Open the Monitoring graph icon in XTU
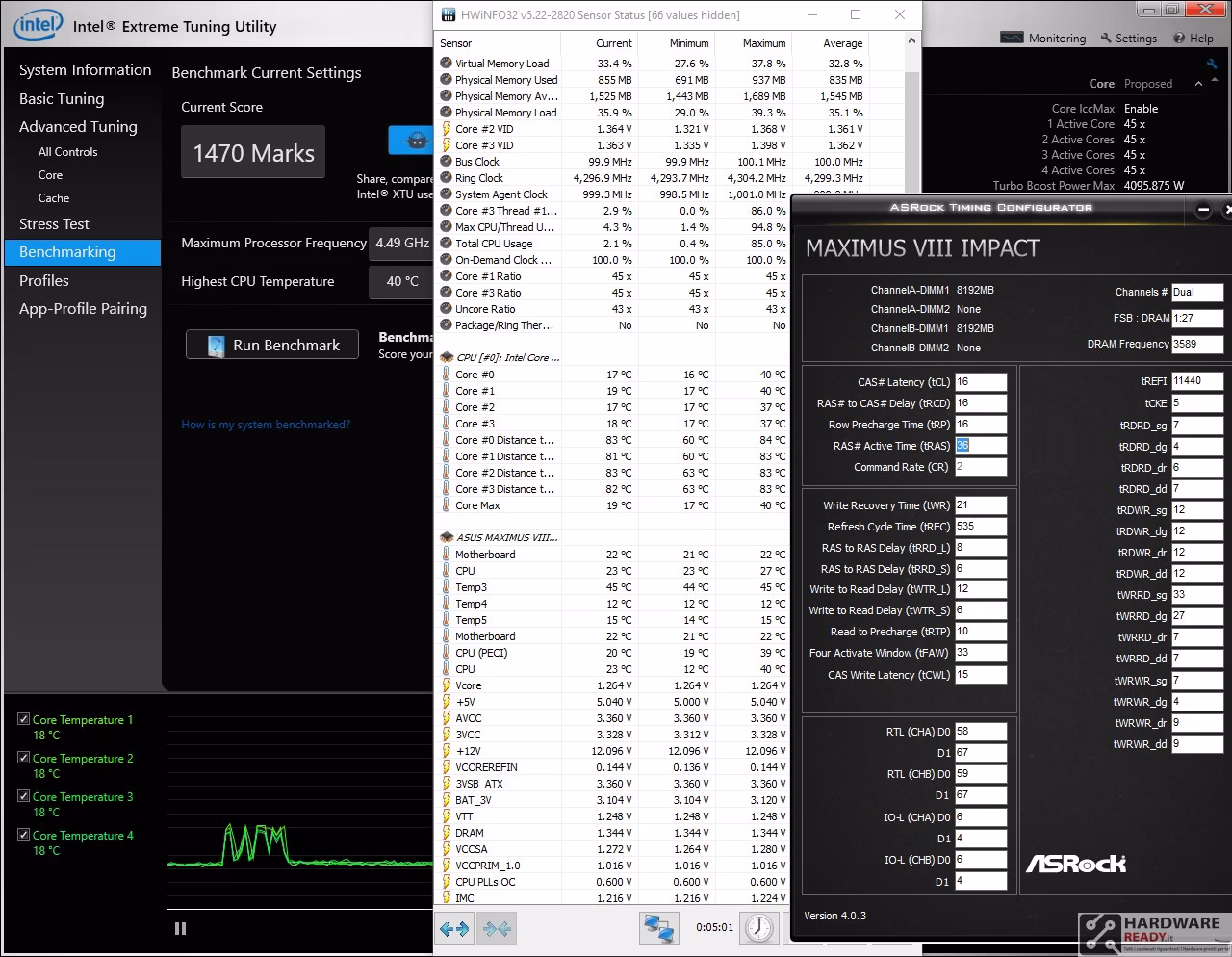1232x957 pixels. 1013,38
